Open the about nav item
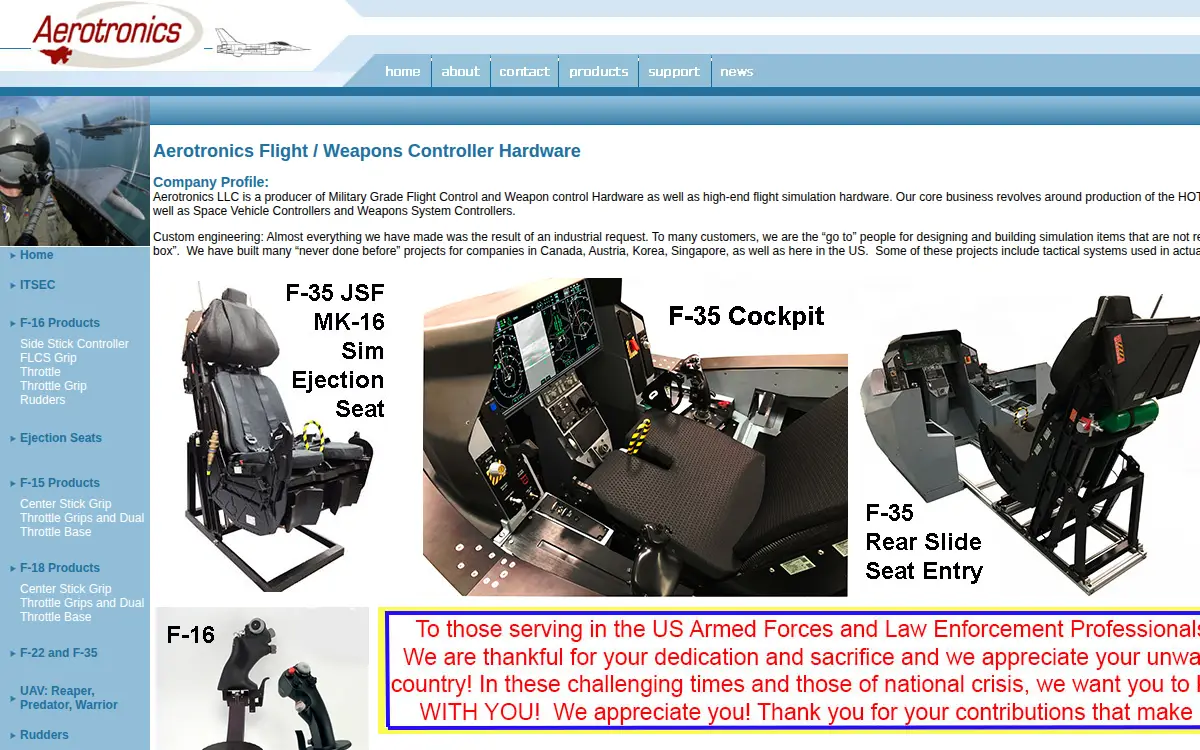The image size is (1200, 750). pyautogui.click(x=461, y=71)
